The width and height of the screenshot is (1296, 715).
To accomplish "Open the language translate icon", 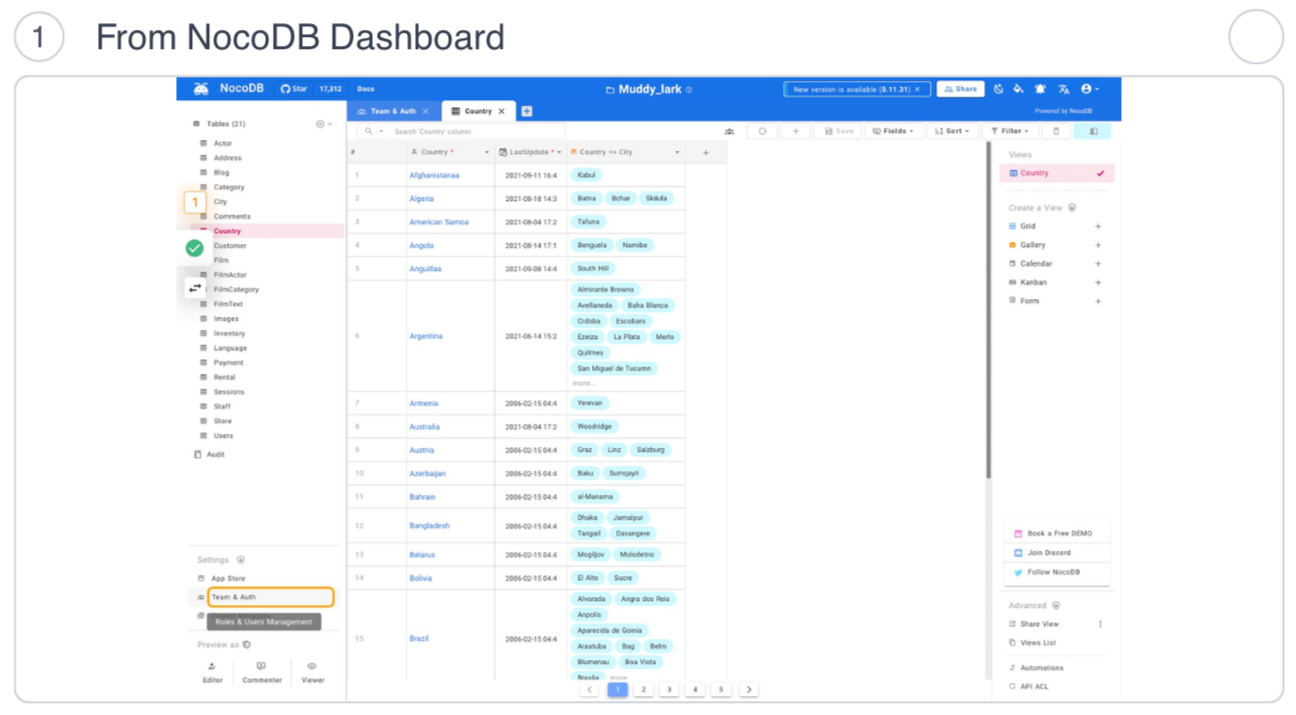I will (x=1063, y=89).
